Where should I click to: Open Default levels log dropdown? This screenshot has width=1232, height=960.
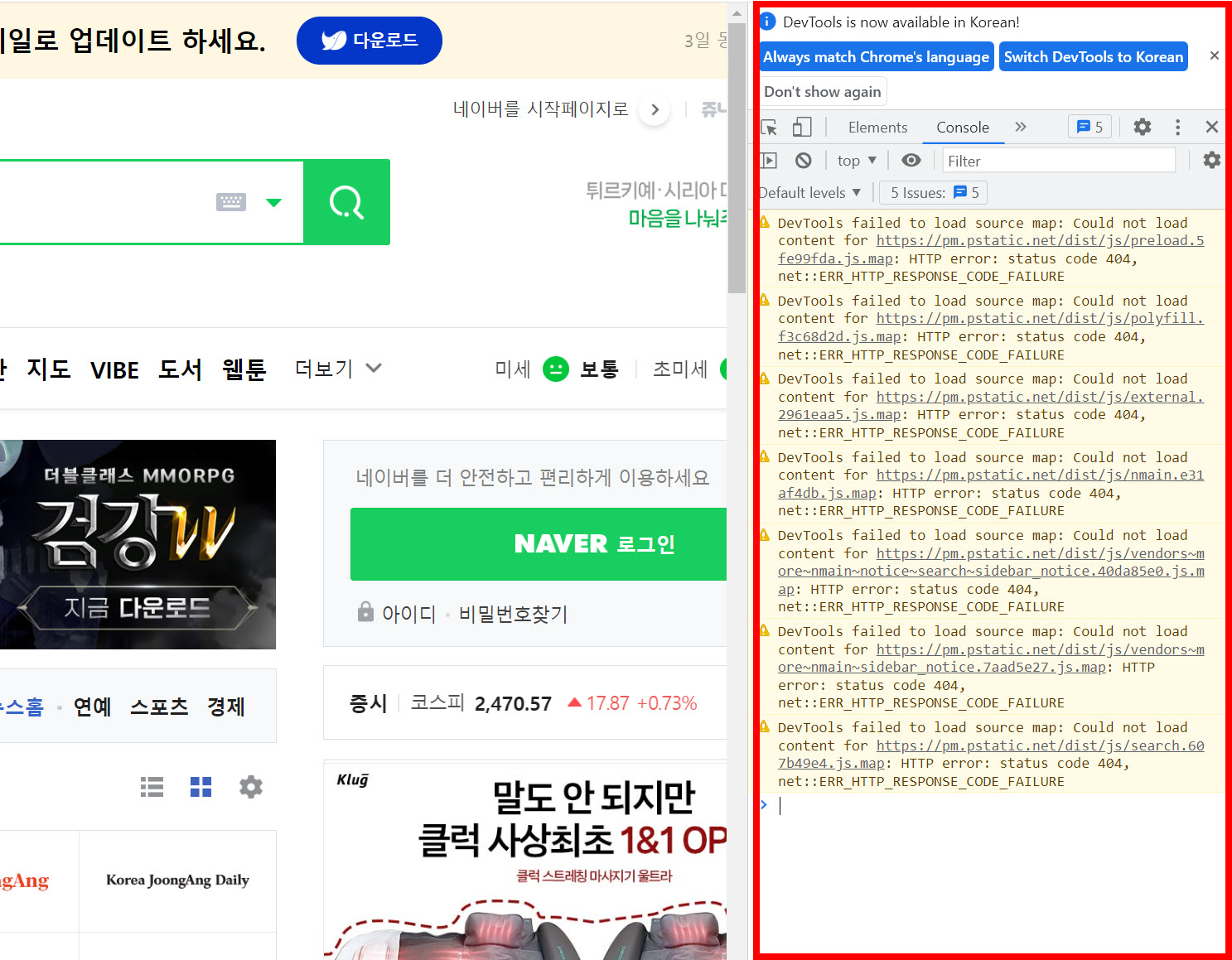809,192
